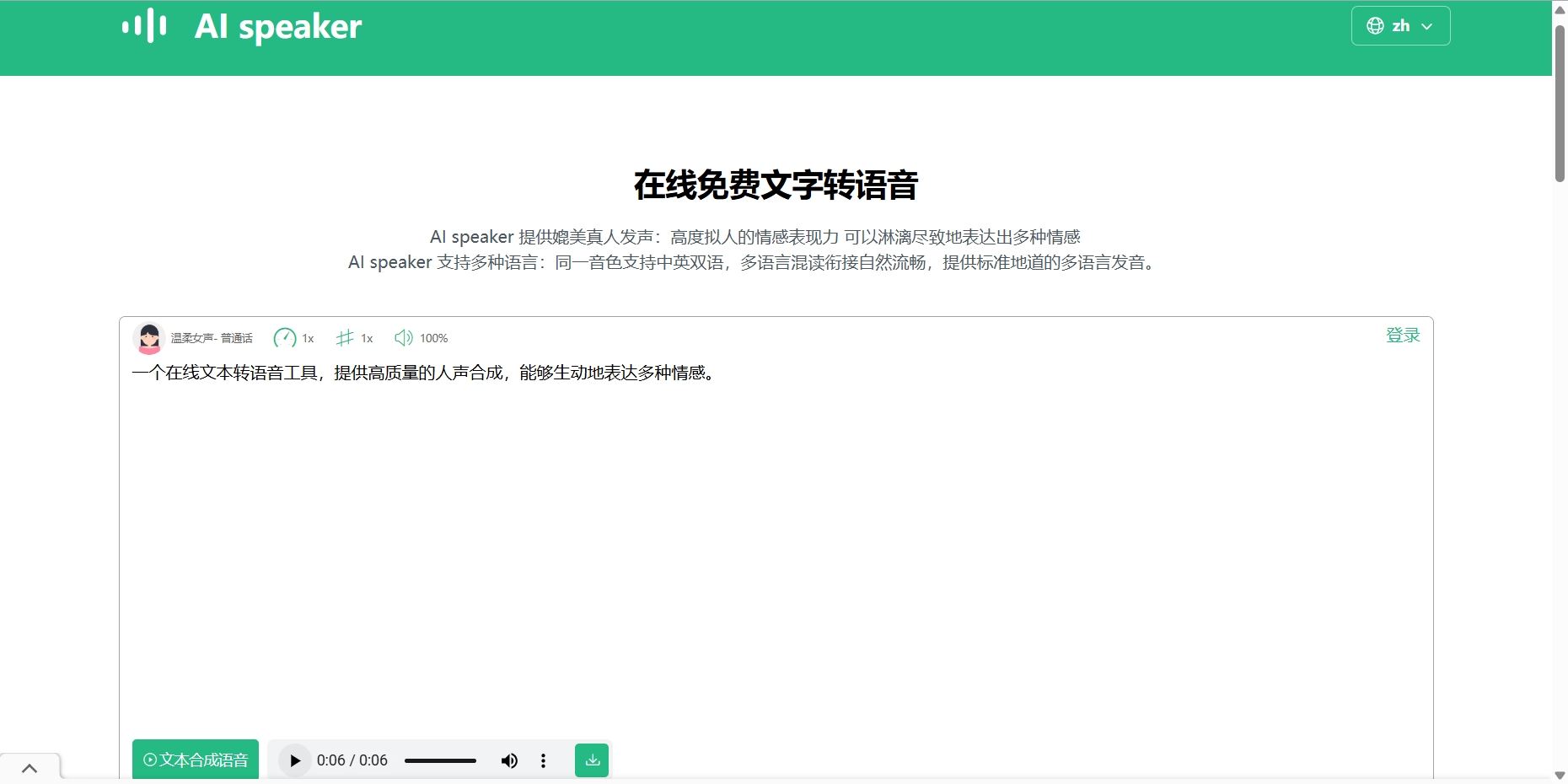Click the speed value 1x next to gauge
Image resolution: width=1568 pixels, height=784 pixels.
pyautogui.click(x=308, y=338)
